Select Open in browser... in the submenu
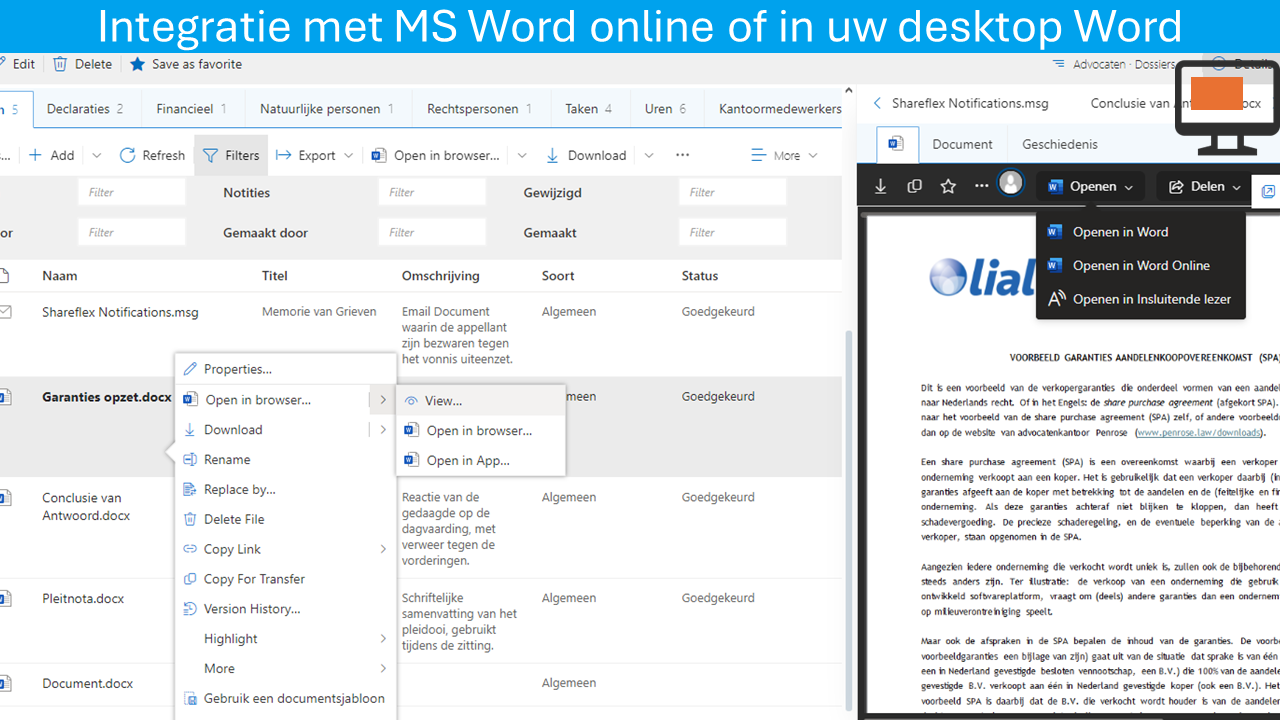Screen dimensions: 1280x720 pyautogui.click(x=481, y=430)
